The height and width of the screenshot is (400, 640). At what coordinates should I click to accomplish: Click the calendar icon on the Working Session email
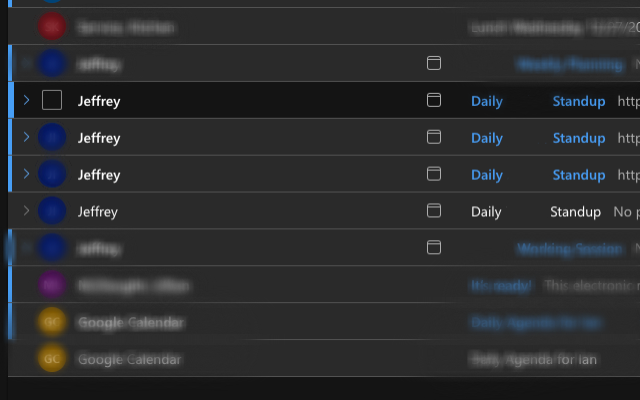pos(434,247)
